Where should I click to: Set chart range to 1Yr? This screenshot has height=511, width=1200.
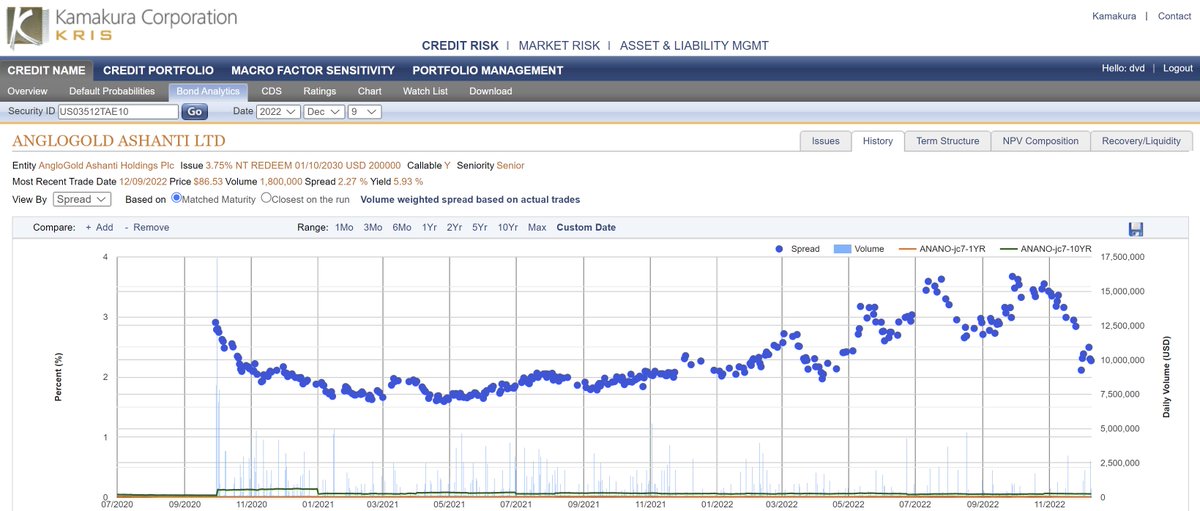429,227
